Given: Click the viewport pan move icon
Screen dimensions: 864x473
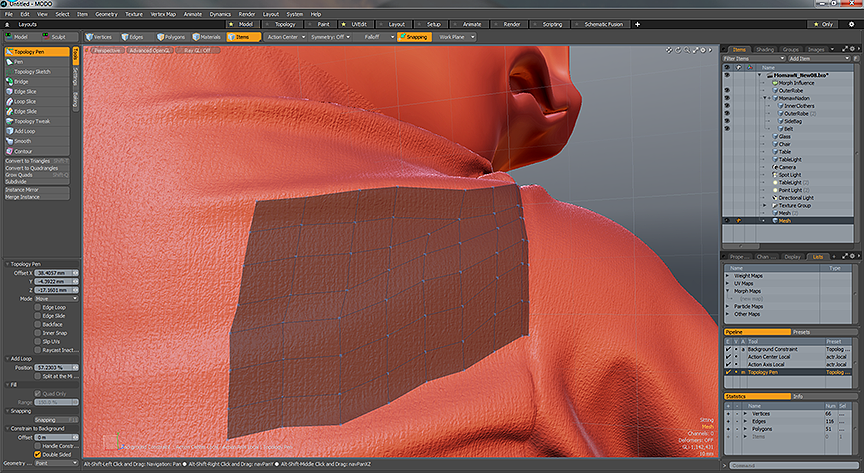Looking at the screenshot, I should [669, 50].
